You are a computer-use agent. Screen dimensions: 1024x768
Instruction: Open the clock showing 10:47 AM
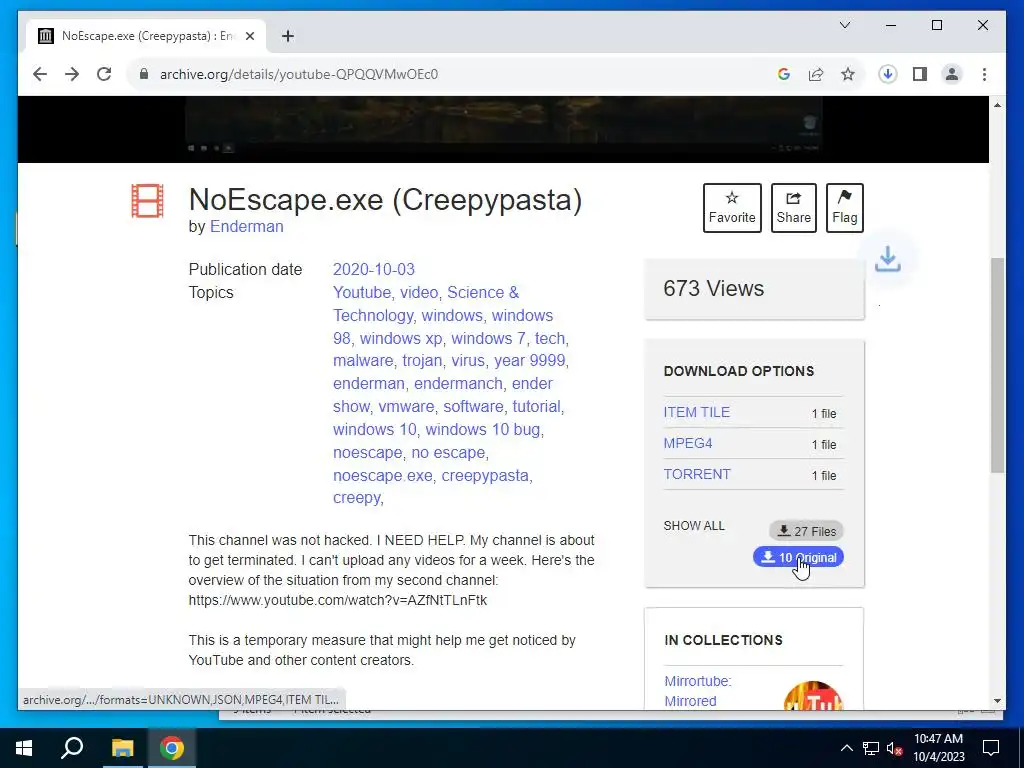(938, 748)
